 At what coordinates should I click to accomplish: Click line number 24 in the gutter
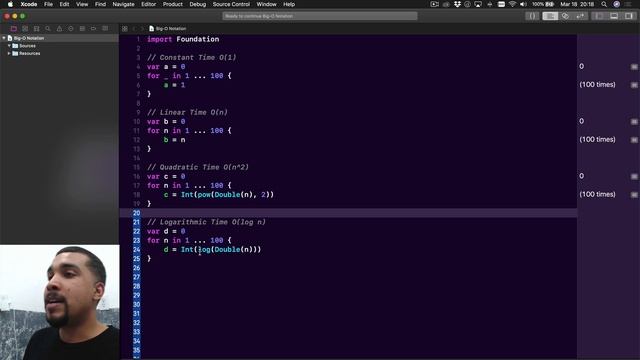(x=136, y=249)
